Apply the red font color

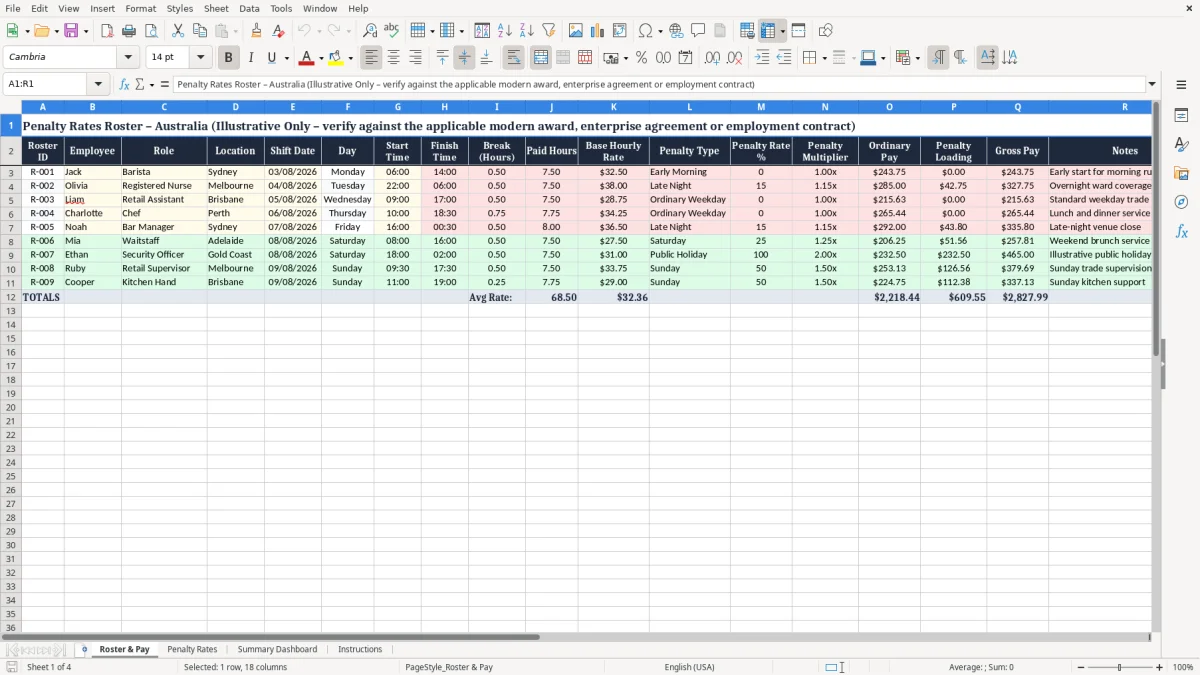point(307,58)
